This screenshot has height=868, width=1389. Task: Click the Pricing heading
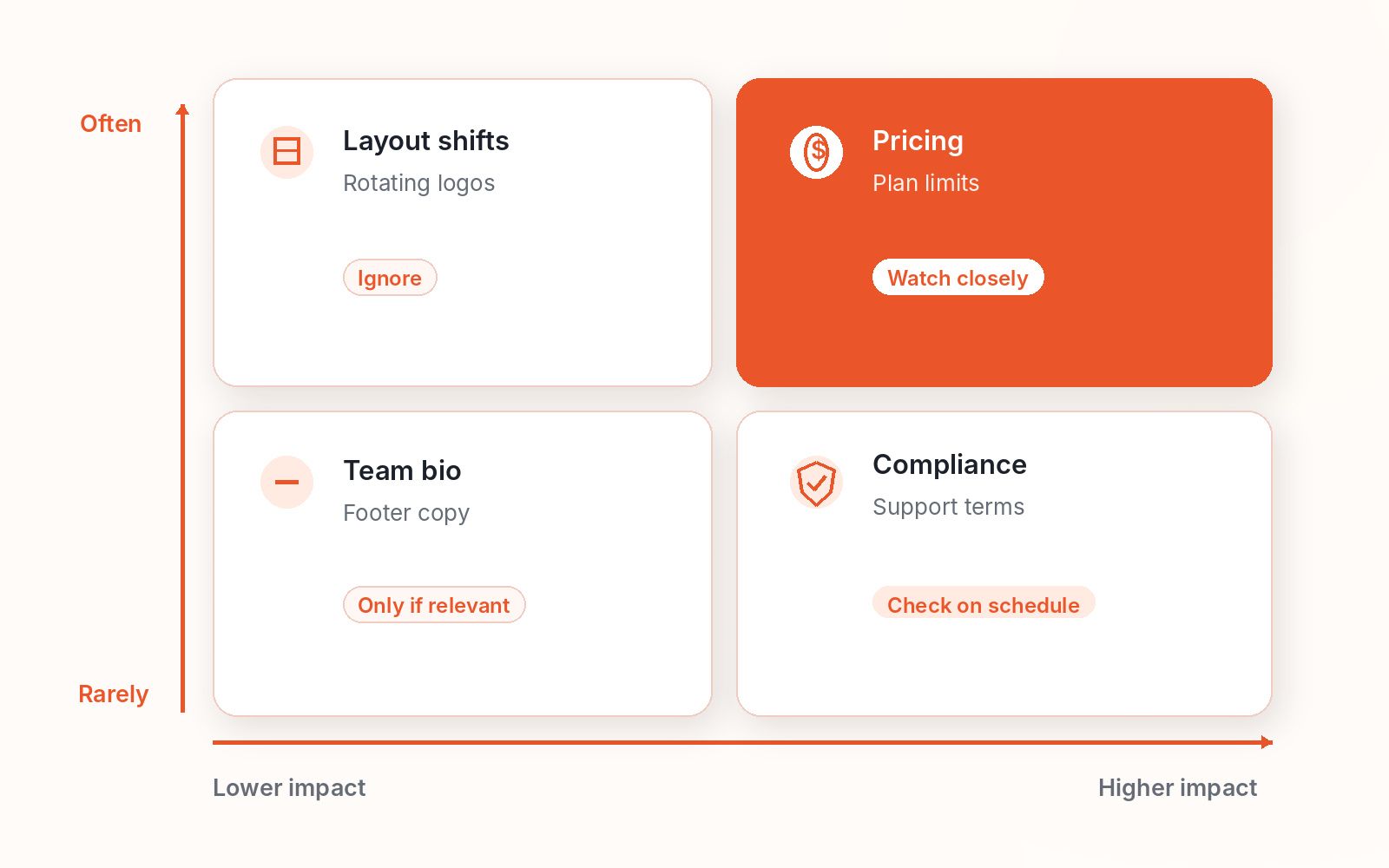click(918, 141)
